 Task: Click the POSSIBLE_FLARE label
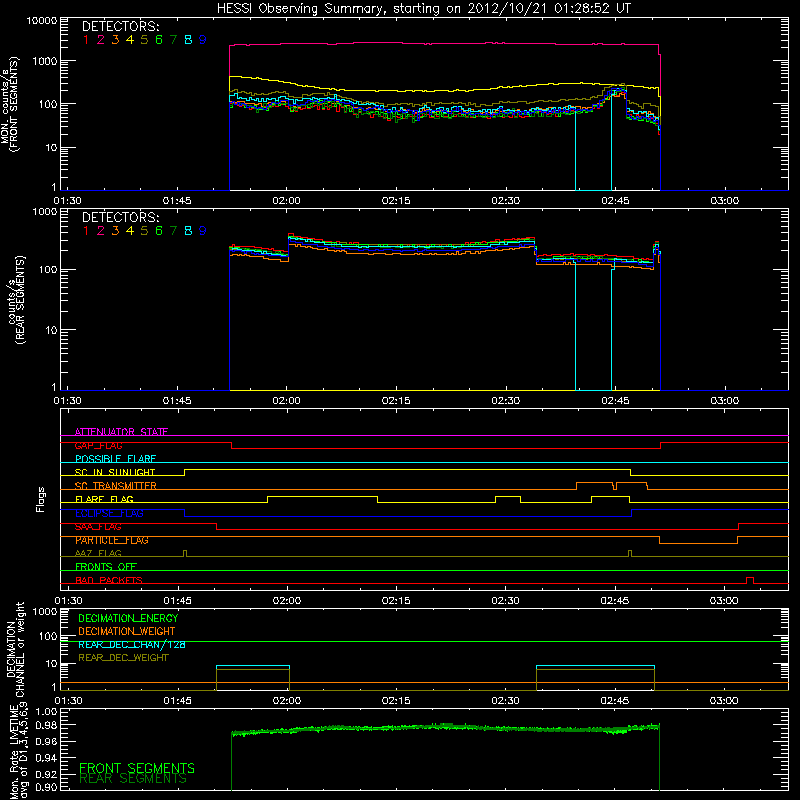pyautogui.click(x=115, y=459)
